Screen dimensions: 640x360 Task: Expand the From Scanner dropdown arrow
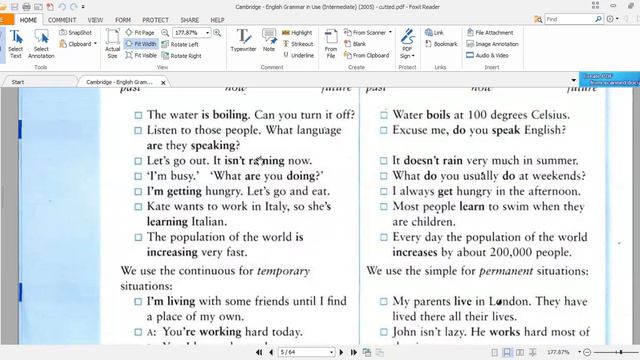pyautogui.click(x=390, y=32)
